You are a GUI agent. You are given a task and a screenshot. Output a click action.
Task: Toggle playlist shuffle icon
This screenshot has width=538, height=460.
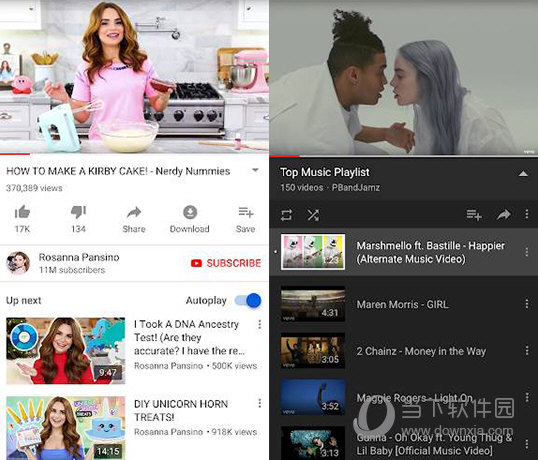[313, 215]
